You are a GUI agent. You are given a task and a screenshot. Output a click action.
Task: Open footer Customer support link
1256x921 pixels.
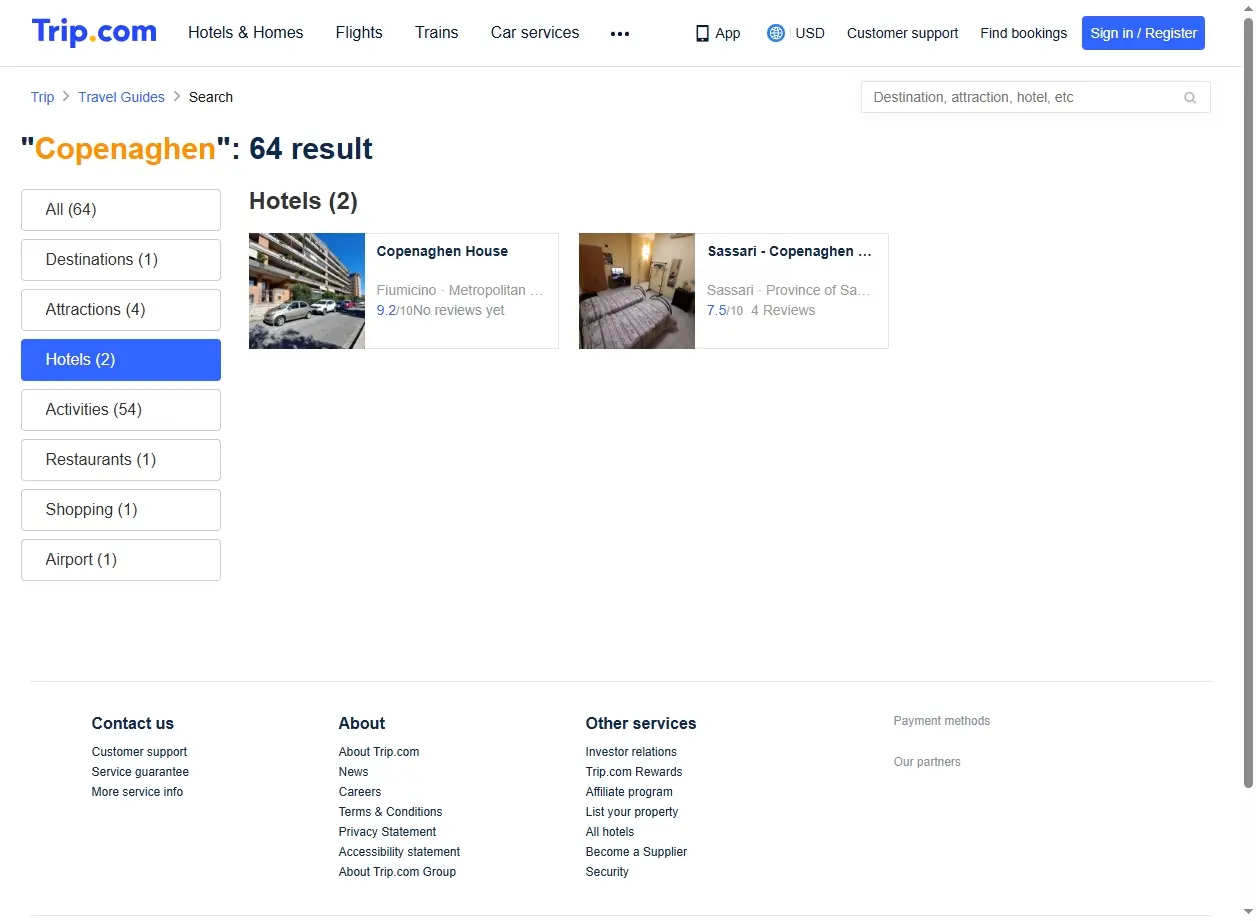click(x=139, y=752)
